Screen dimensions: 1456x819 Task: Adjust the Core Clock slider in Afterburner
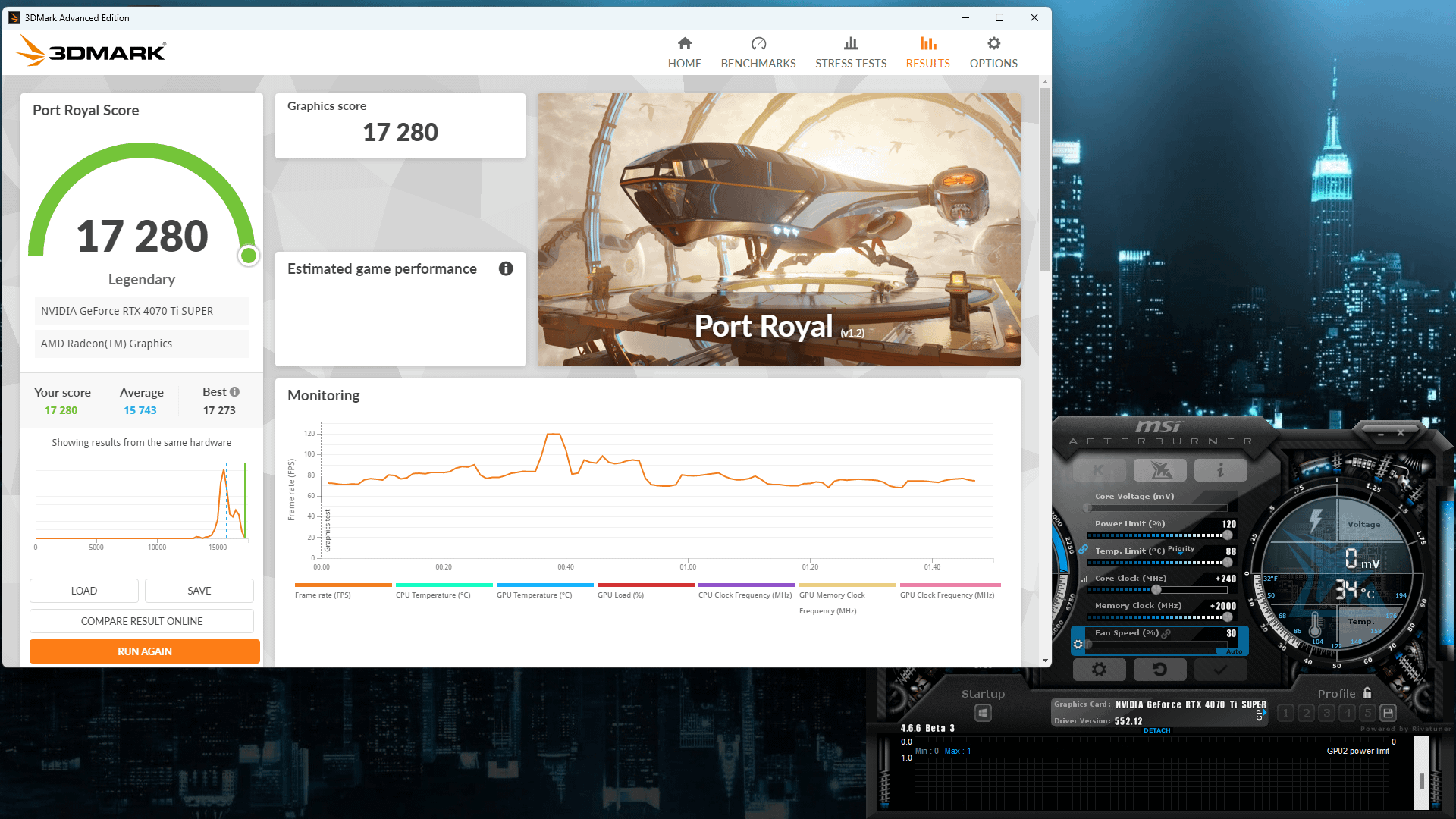point(1157,589)
